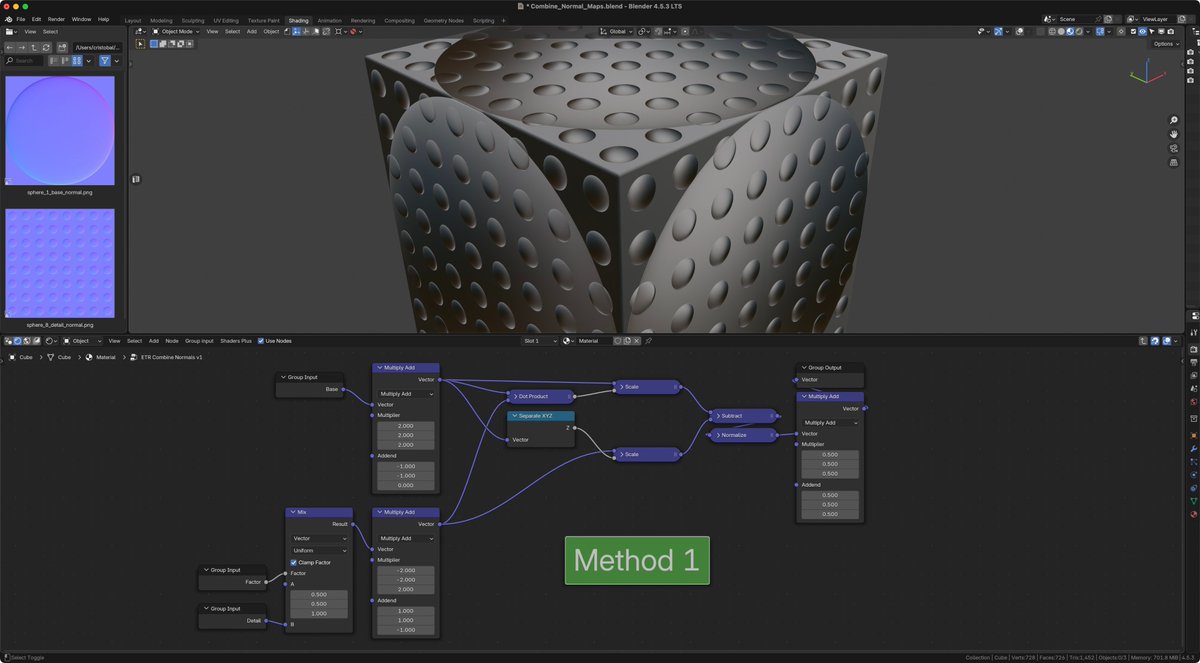Toggle X-ray view in viewport header

coord(1041,31)
